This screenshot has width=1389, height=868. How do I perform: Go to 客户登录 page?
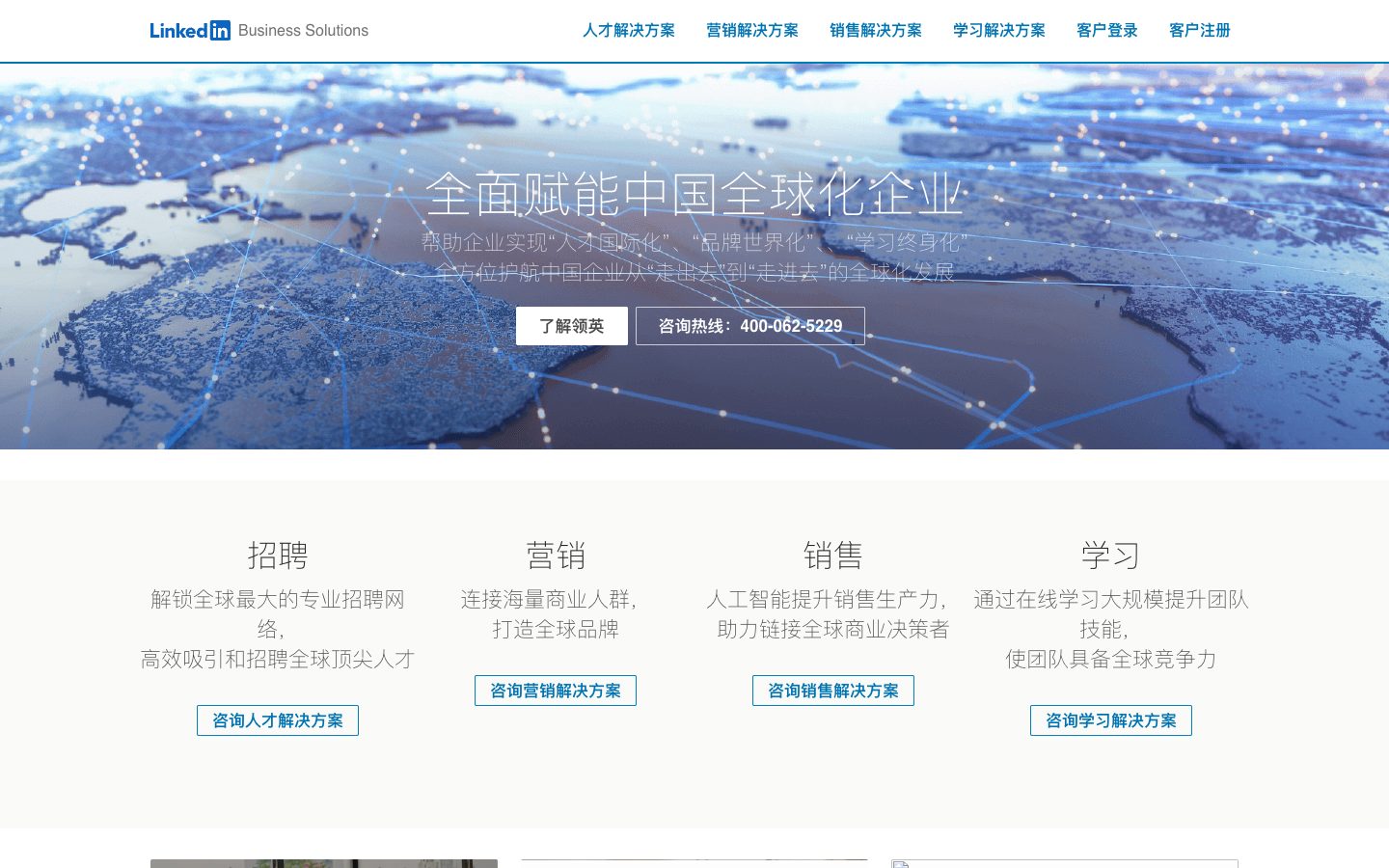(1107, 31)
